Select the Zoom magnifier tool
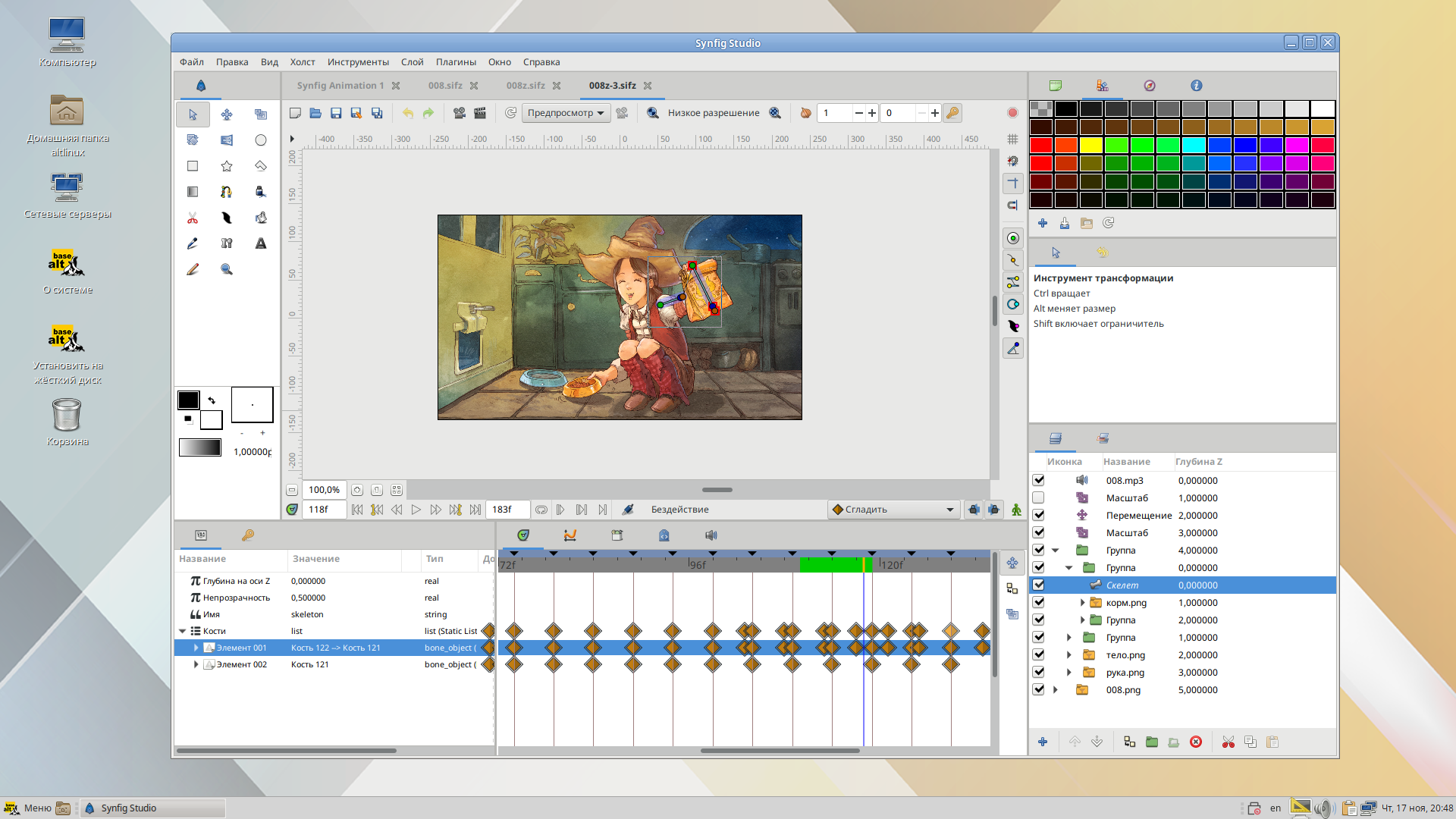 pyautogui.click(x=227, y=269)
